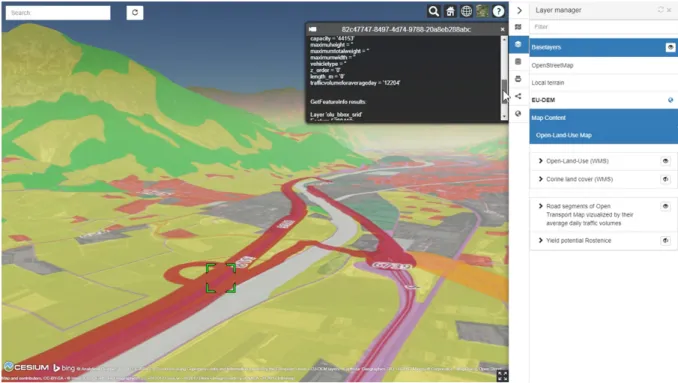The width and height of the screenshot is (678, 383).
Task: Close the feature info popup
Action: [502, 29]
